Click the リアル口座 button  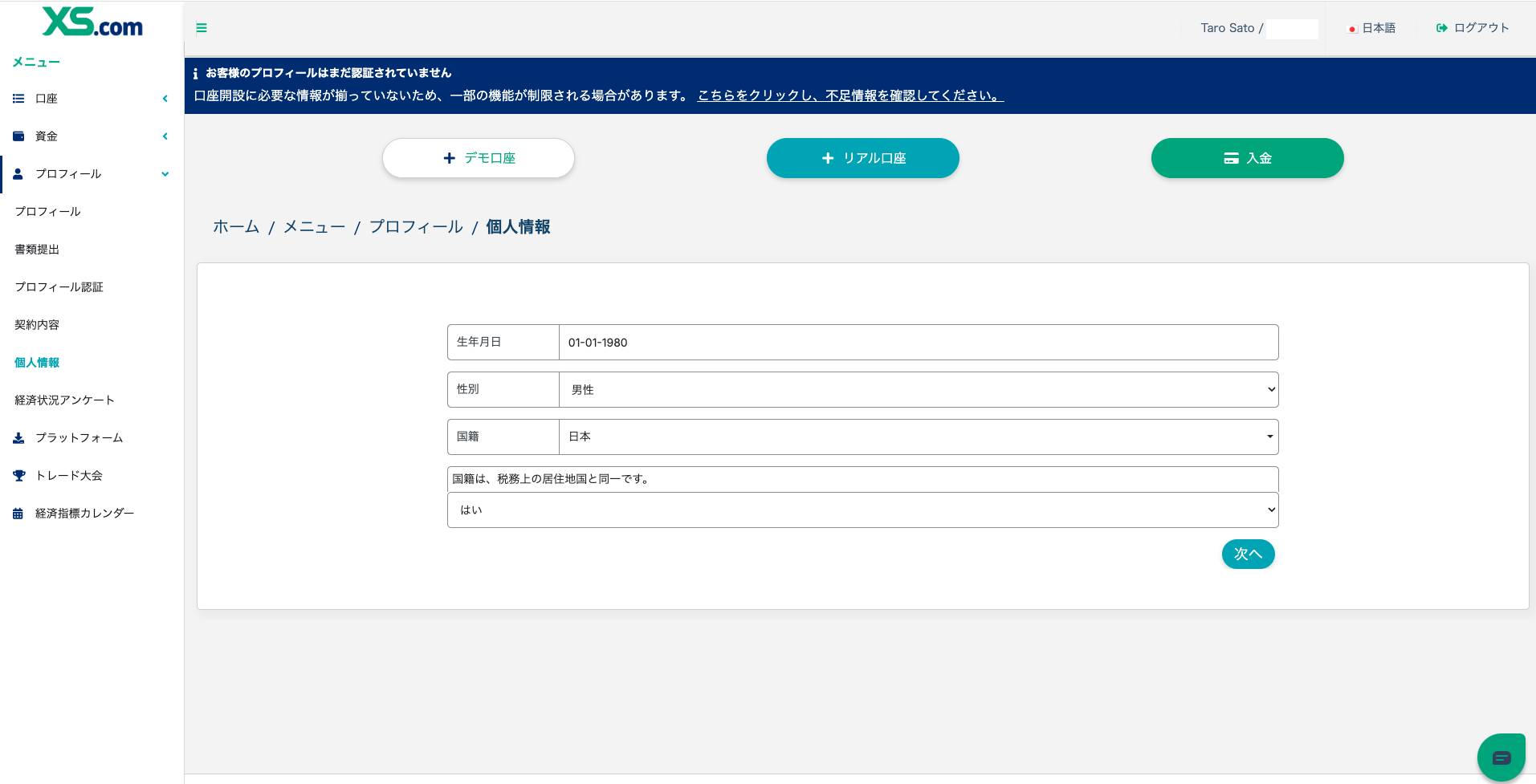point(862,158)
